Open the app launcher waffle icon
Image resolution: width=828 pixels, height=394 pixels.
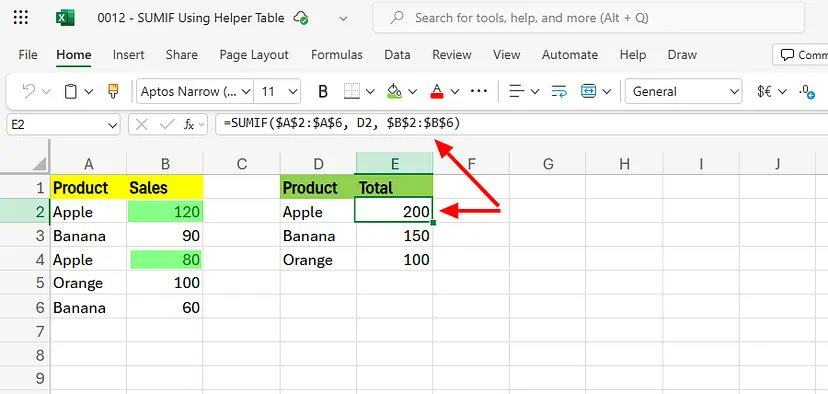coord(21,18)
